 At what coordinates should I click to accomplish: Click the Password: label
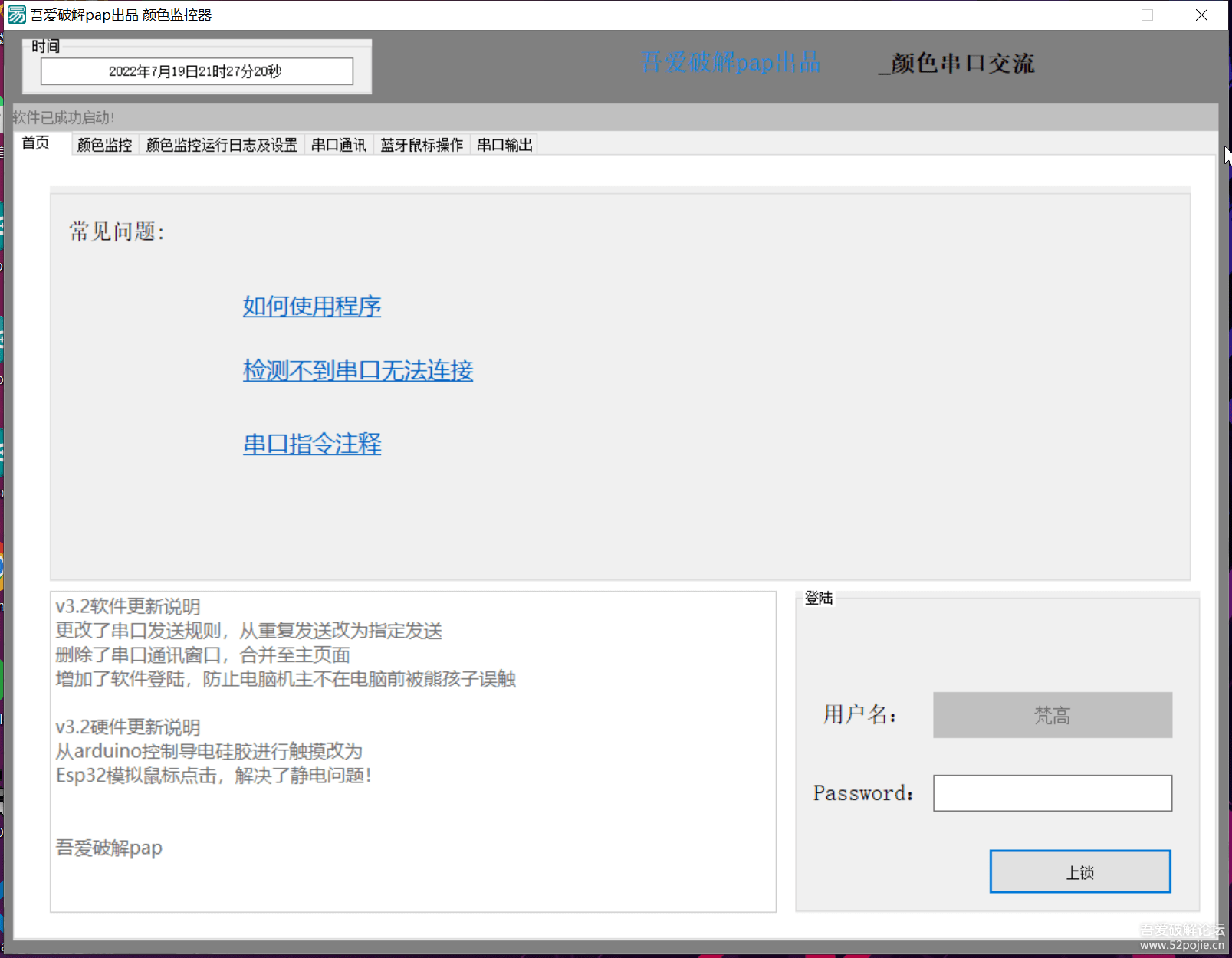pyautogui.click(x=863, y=793)
